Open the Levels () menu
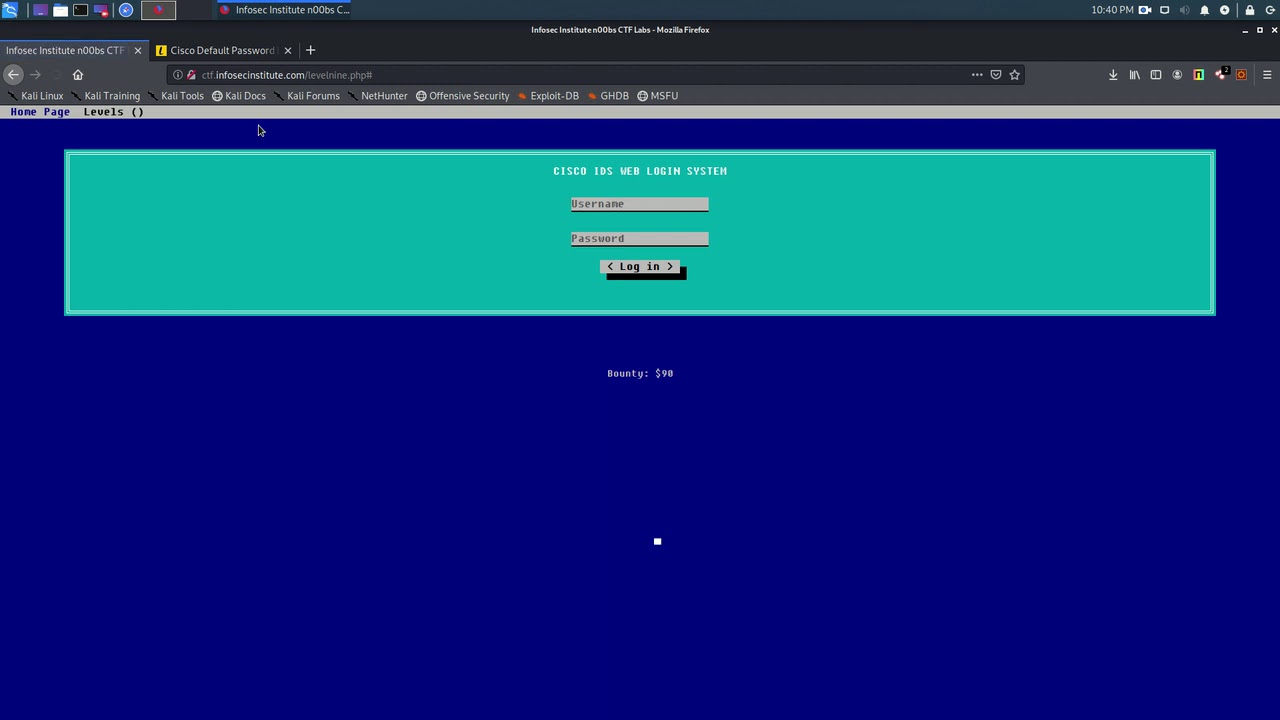The image size is (1280, 720). (x=113, y=112)
